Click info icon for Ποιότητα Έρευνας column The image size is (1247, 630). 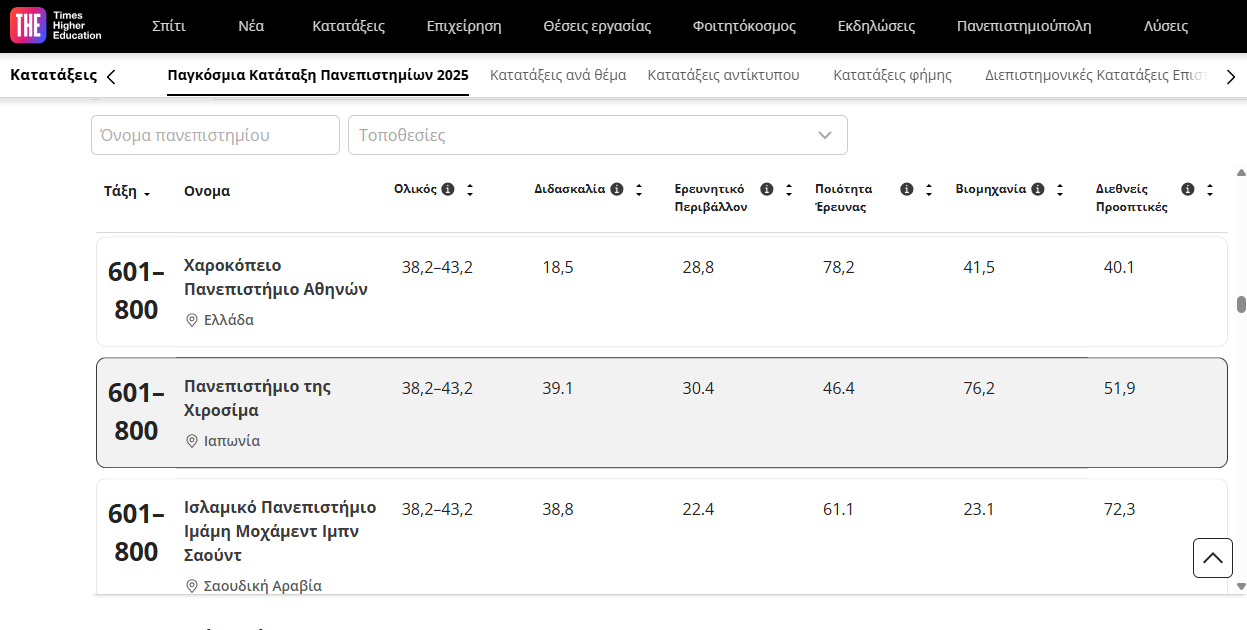click(907, 189)
